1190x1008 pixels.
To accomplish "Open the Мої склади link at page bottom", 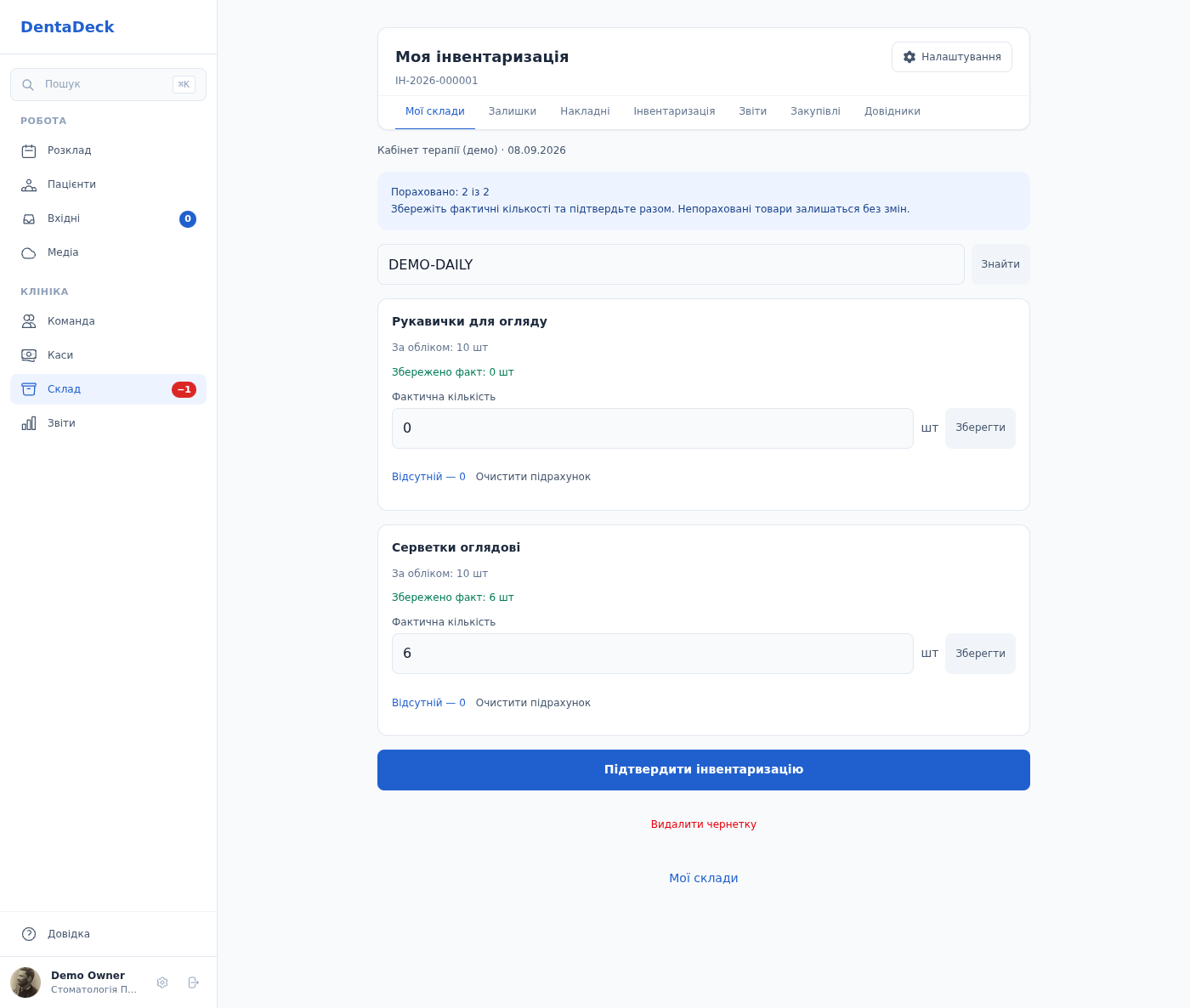I will (704, 879).
